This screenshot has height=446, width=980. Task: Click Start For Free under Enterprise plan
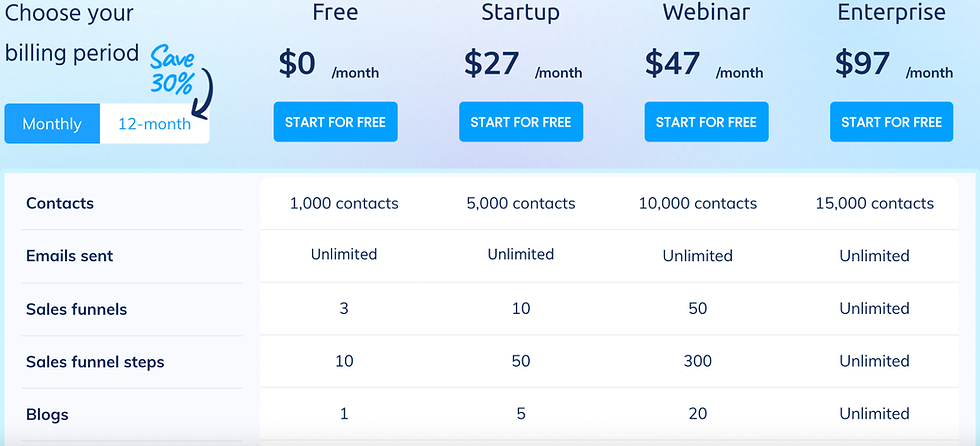click(892, 122)
